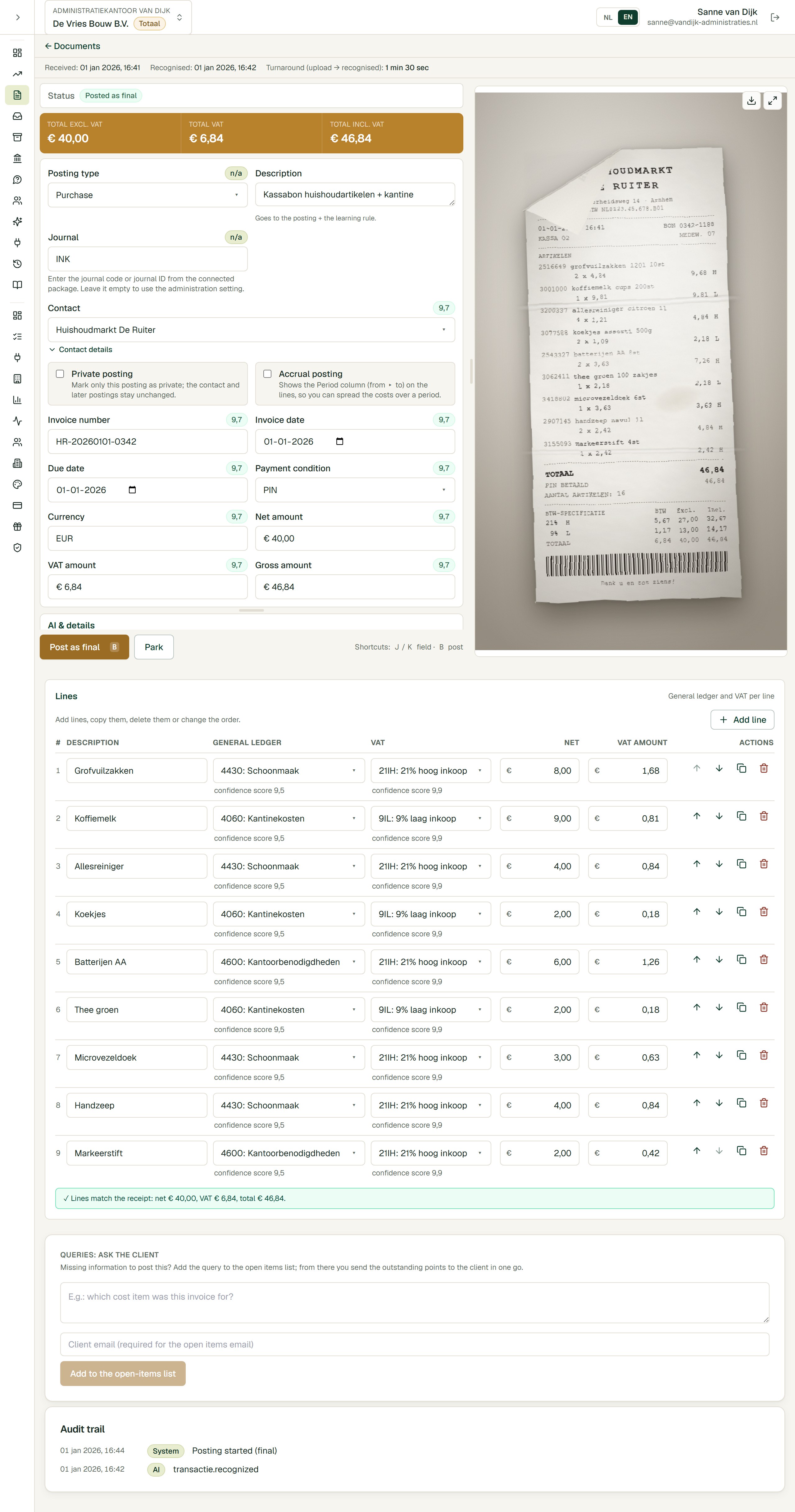Download the receipt image

tap(751, 101)
